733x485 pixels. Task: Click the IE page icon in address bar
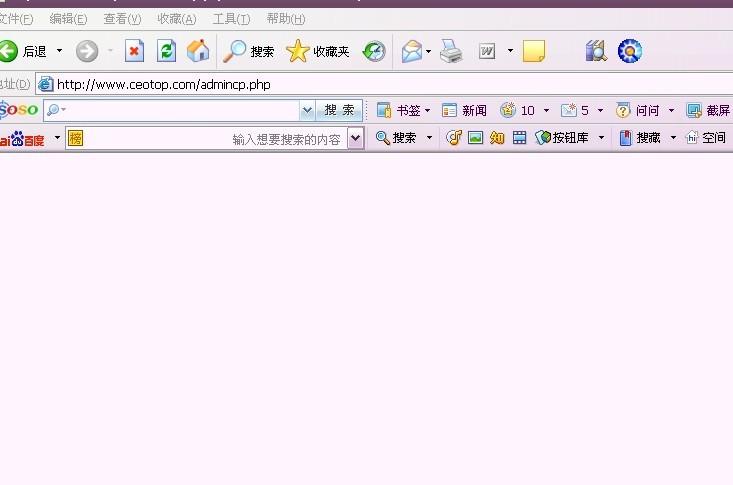(x=45, y=85)
